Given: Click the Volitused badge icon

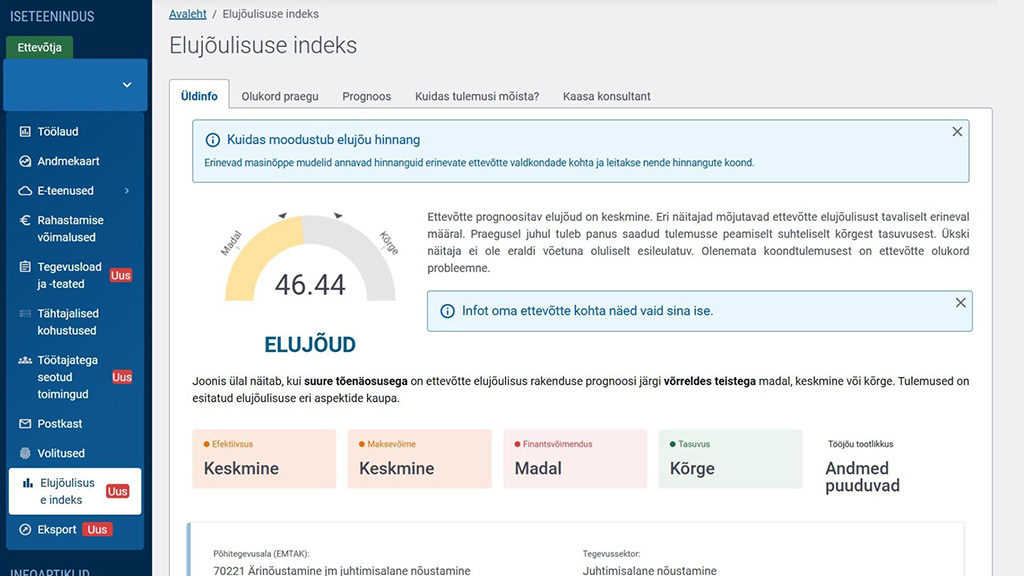Looking at the screenshot, I should (x=26, y=454).
